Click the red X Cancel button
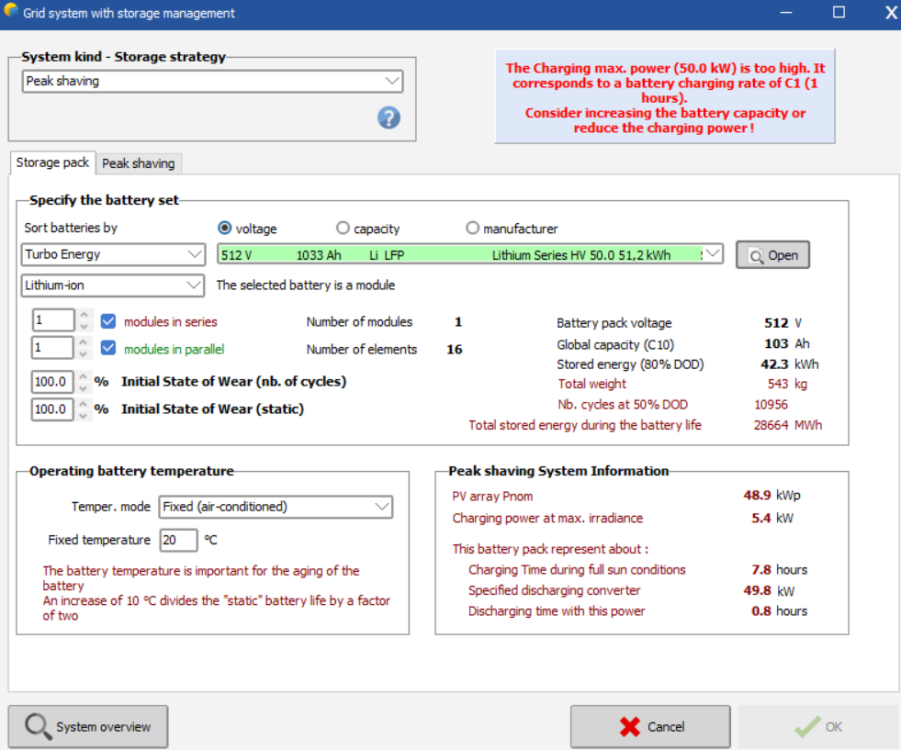The image size is (901, 750). tap(650, 727)
